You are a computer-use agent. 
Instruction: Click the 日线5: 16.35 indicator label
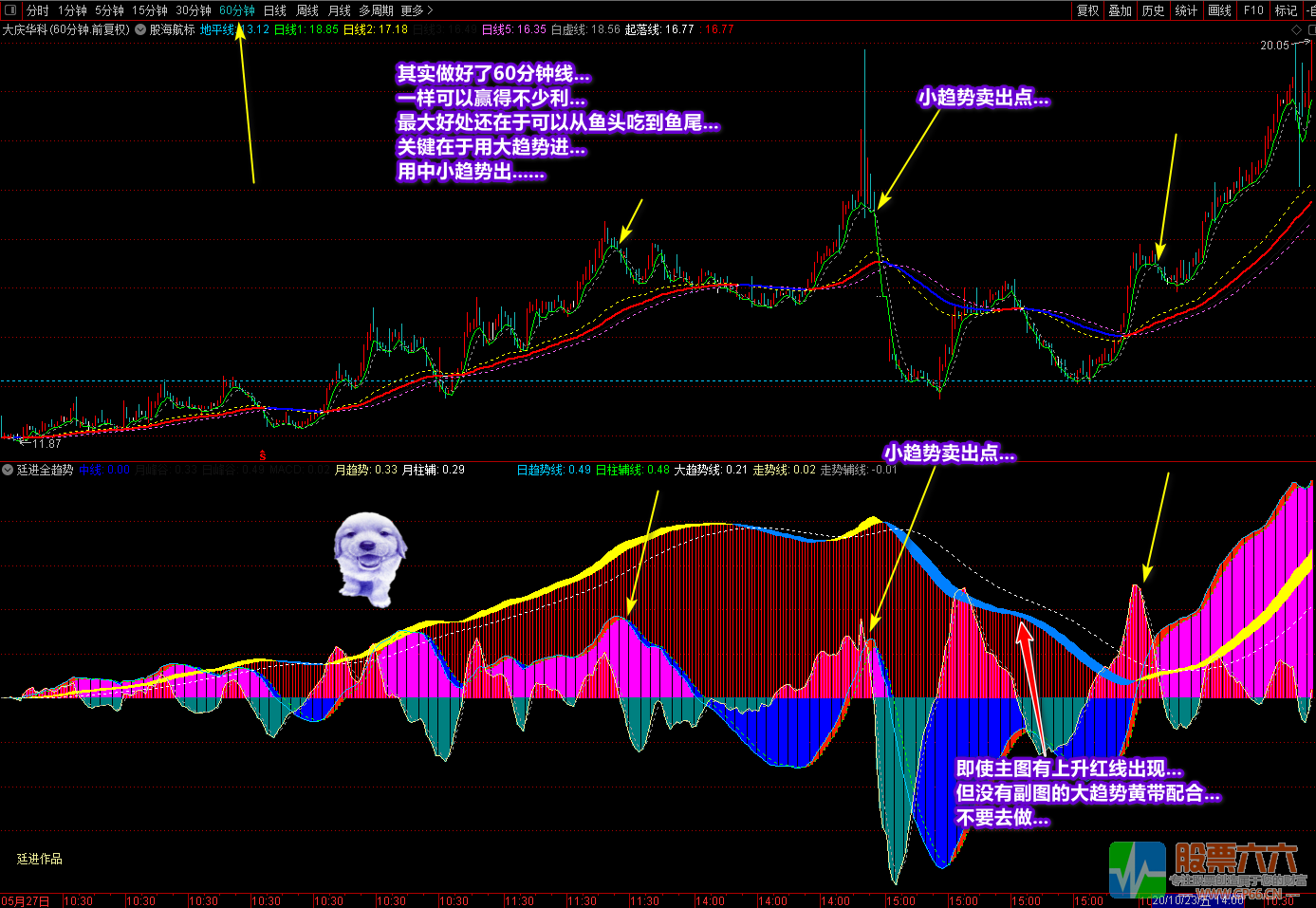click(513, 29)
